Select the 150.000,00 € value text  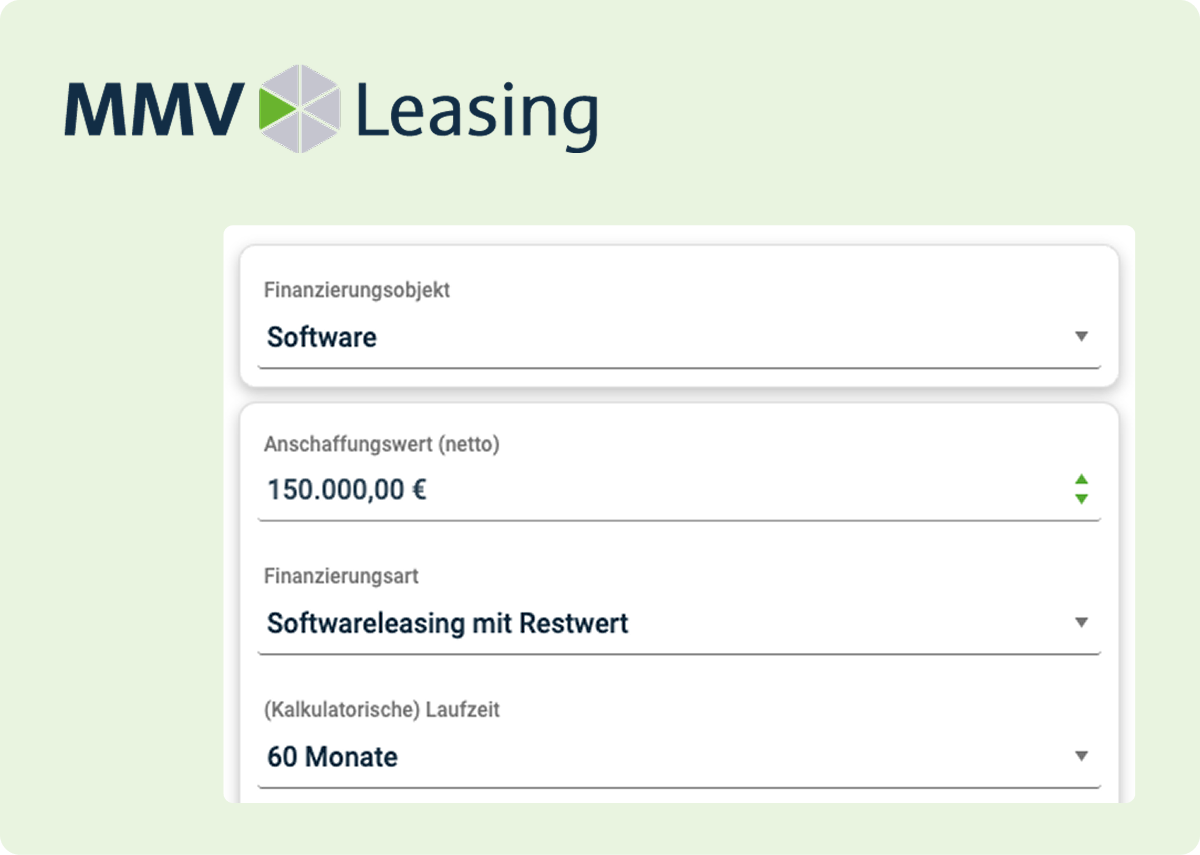pos(345,489)
